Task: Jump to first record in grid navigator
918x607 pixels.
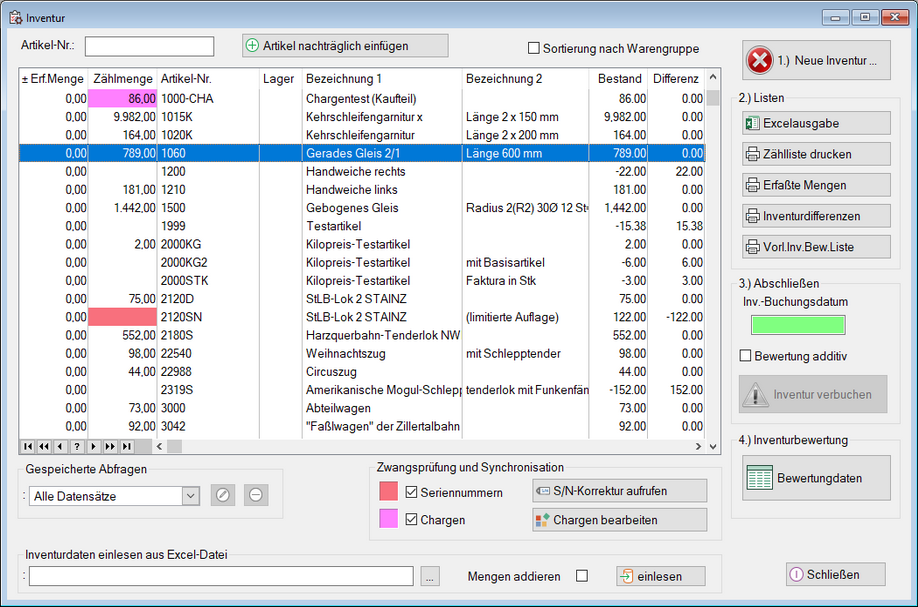Action: (28, 446)
